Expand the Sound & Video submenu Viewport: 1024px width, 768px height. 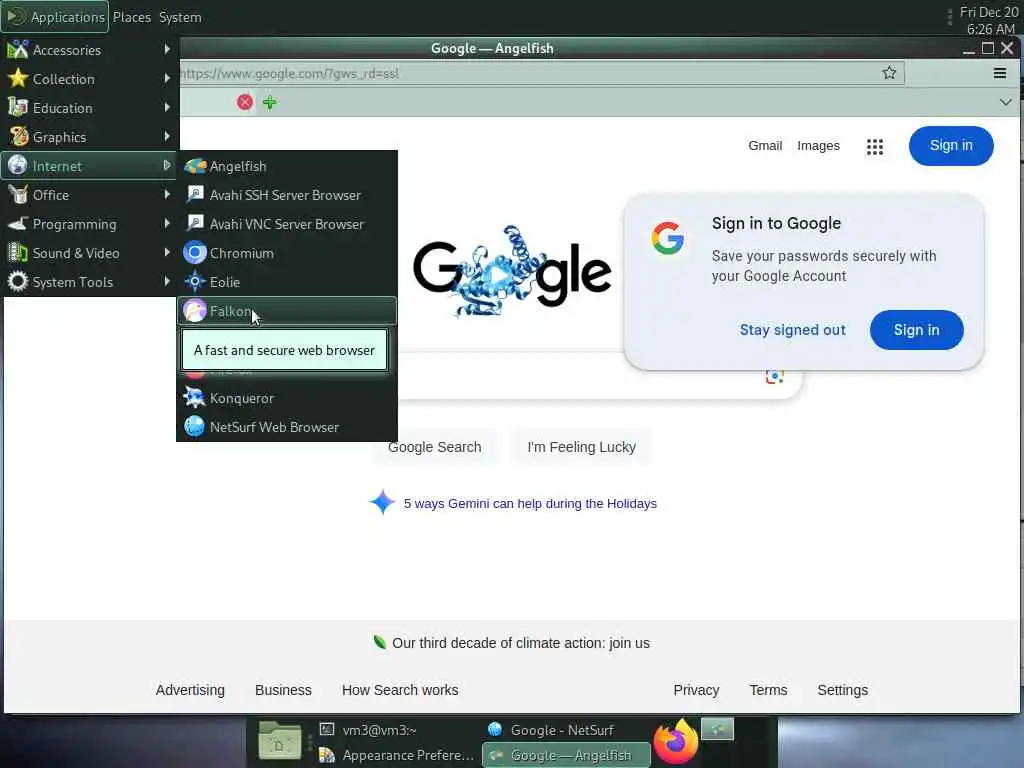point(89,253)
